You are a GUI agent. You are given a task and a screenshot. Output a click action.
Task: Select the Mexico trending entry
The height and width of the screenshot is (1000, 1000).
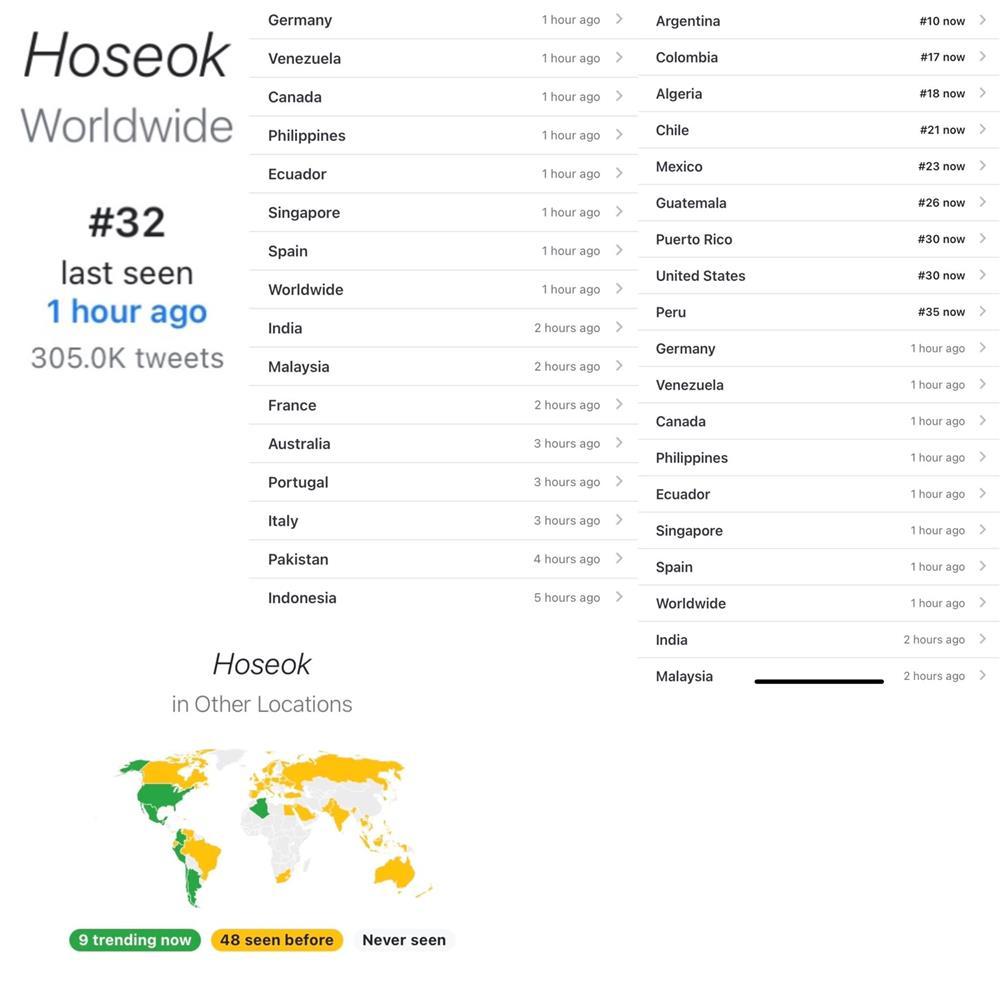pos(810,166)
